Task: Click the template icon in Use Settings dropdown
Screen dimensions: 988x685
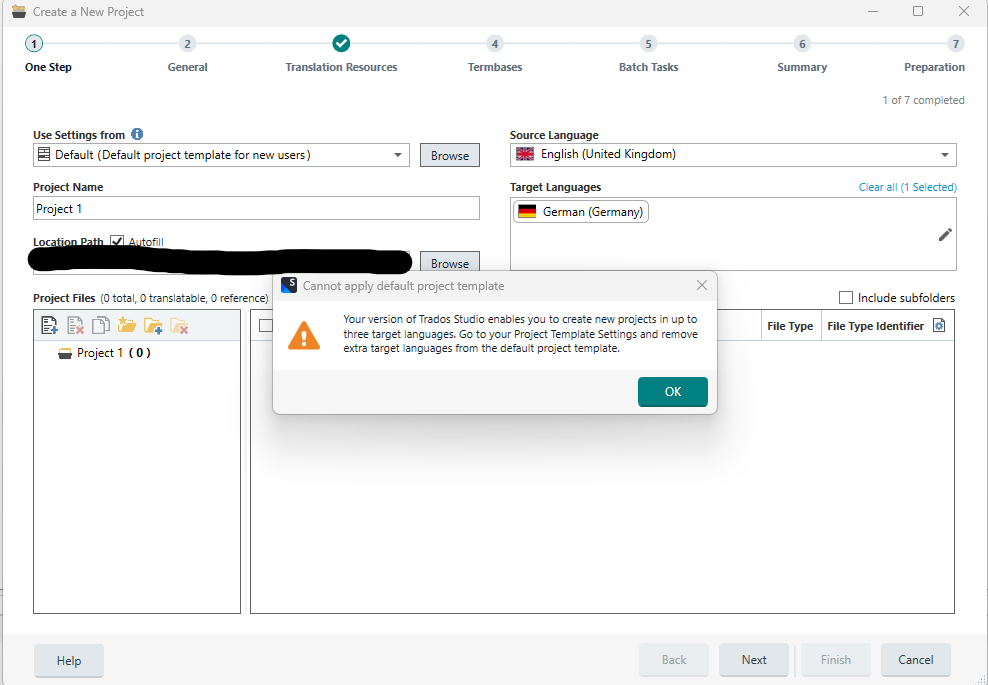Action: click(x=43, y=154)
